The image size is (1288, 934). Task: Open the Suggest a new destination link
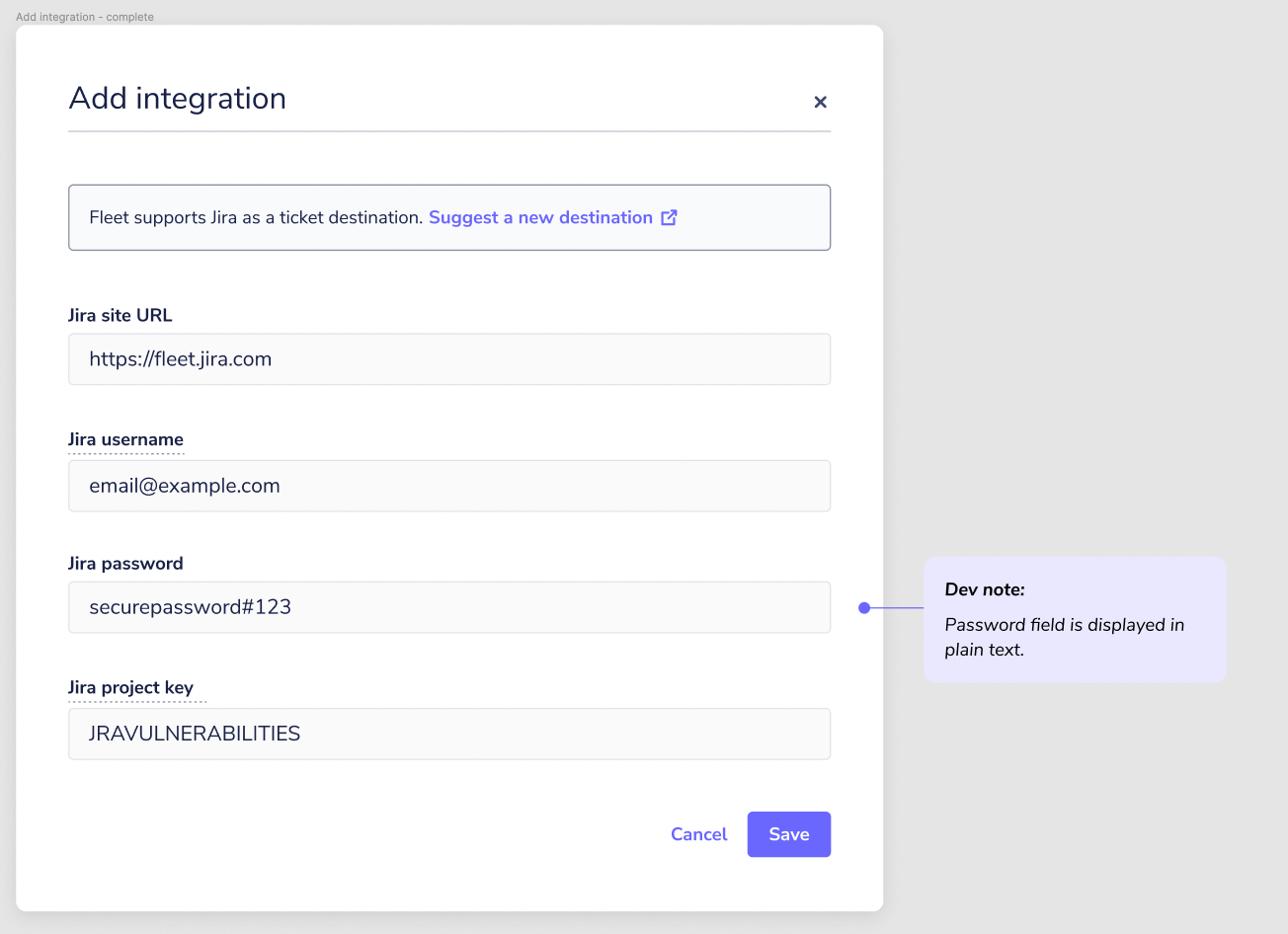click(x=539, y=217)
